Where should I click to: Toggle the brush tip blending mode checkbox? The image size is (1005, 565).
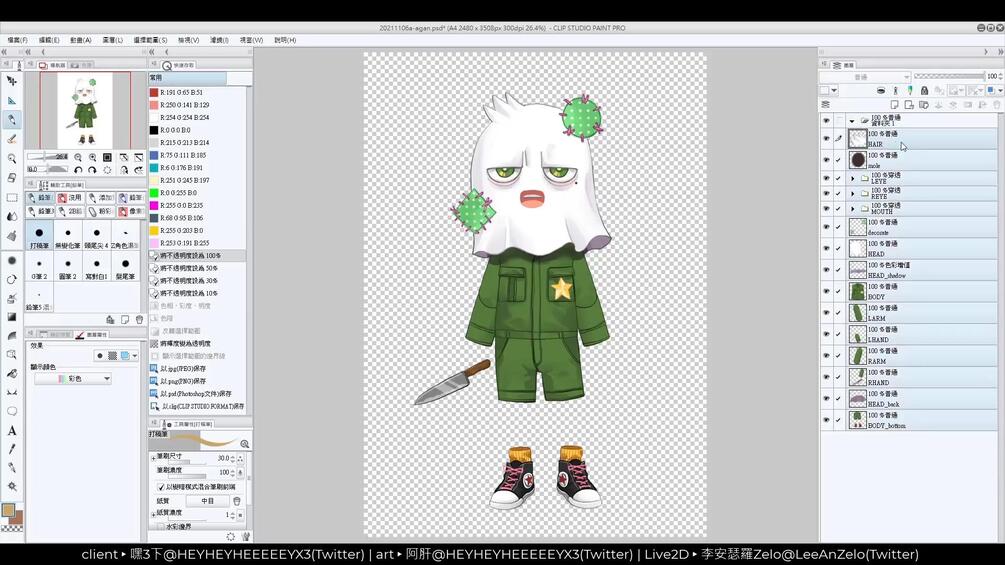point(161,487)
